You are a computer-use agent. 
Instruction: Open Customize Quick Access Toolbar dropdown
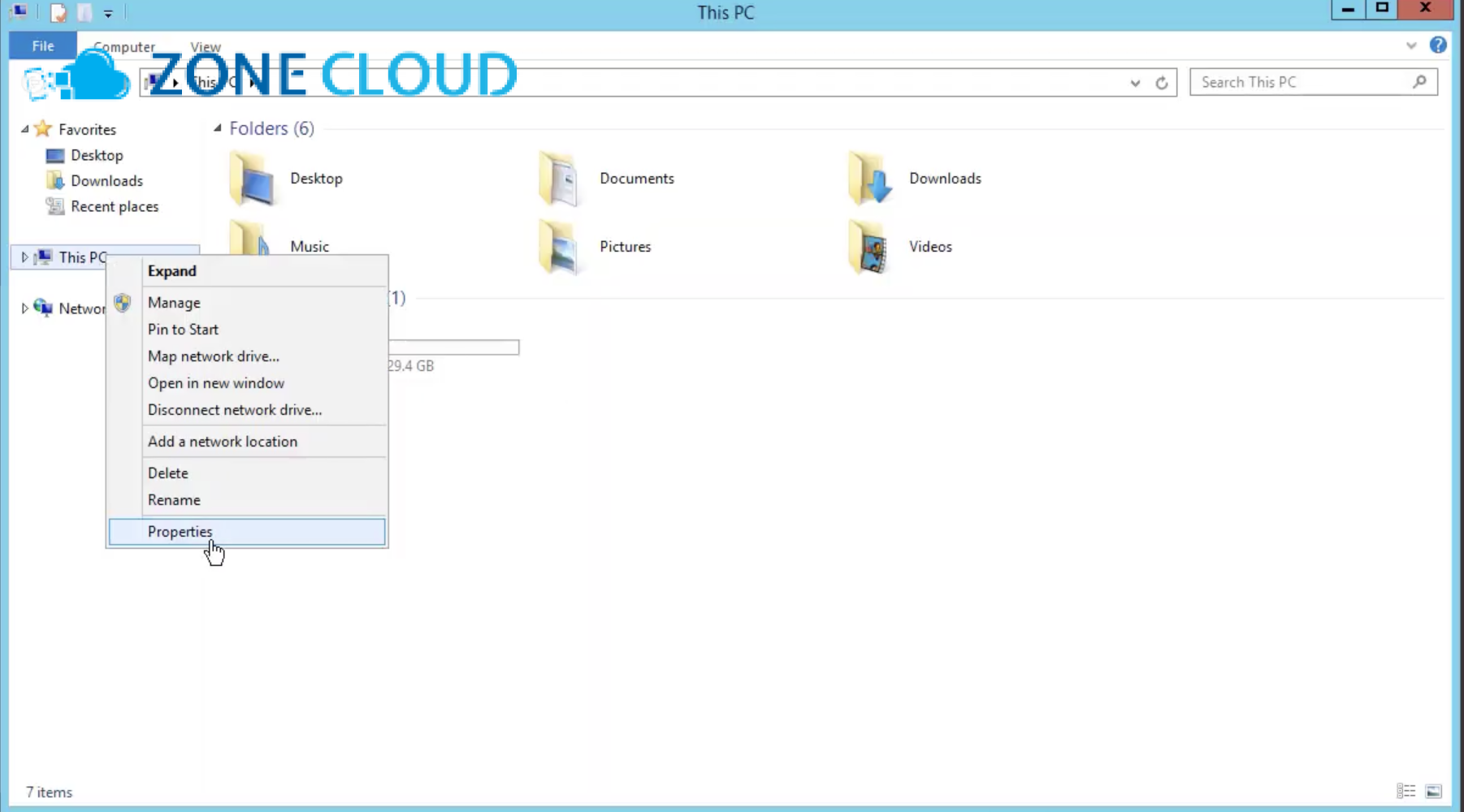[108, 14]
